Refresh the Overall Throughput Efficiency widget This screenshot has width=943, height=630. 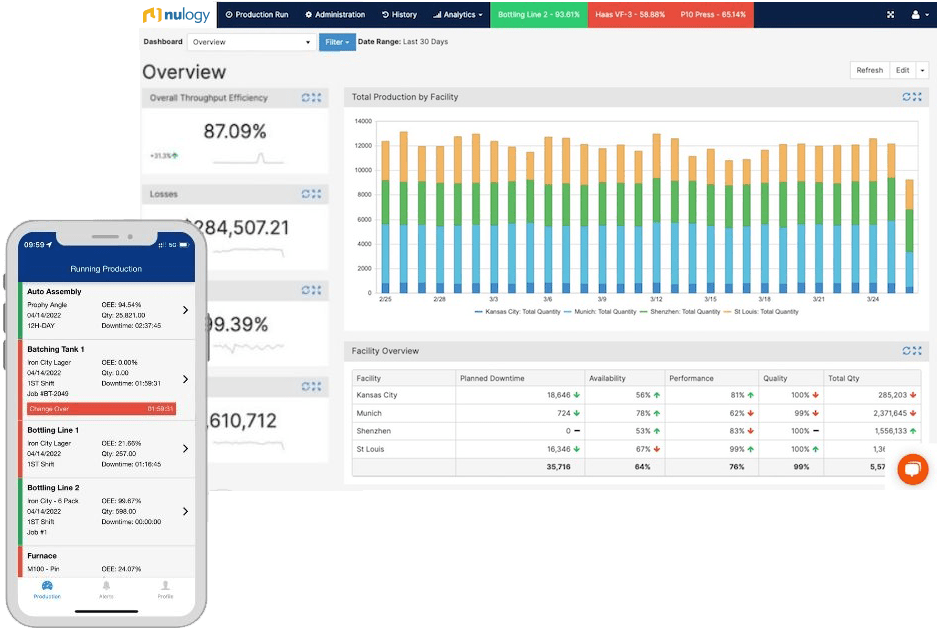point(306,97)
